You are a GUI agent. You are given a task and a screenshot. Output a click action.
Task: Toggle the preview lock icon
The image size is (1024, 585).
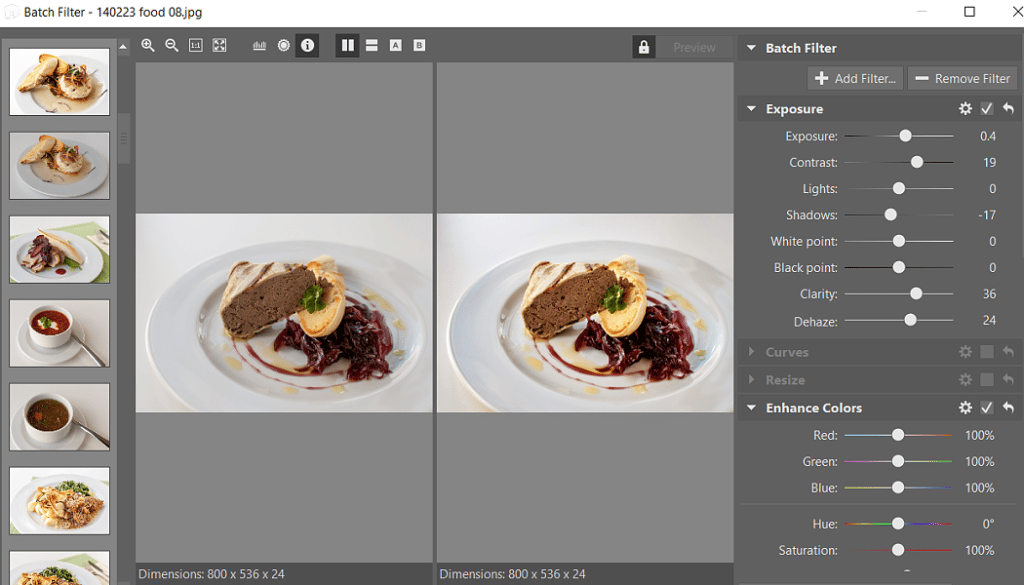click(644, 47)
